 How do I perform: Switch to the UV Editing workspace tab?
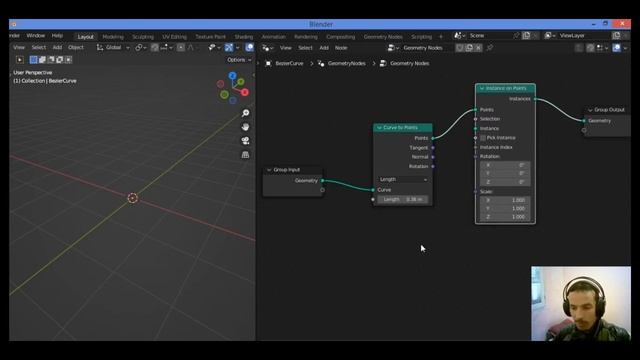[174, 37]
